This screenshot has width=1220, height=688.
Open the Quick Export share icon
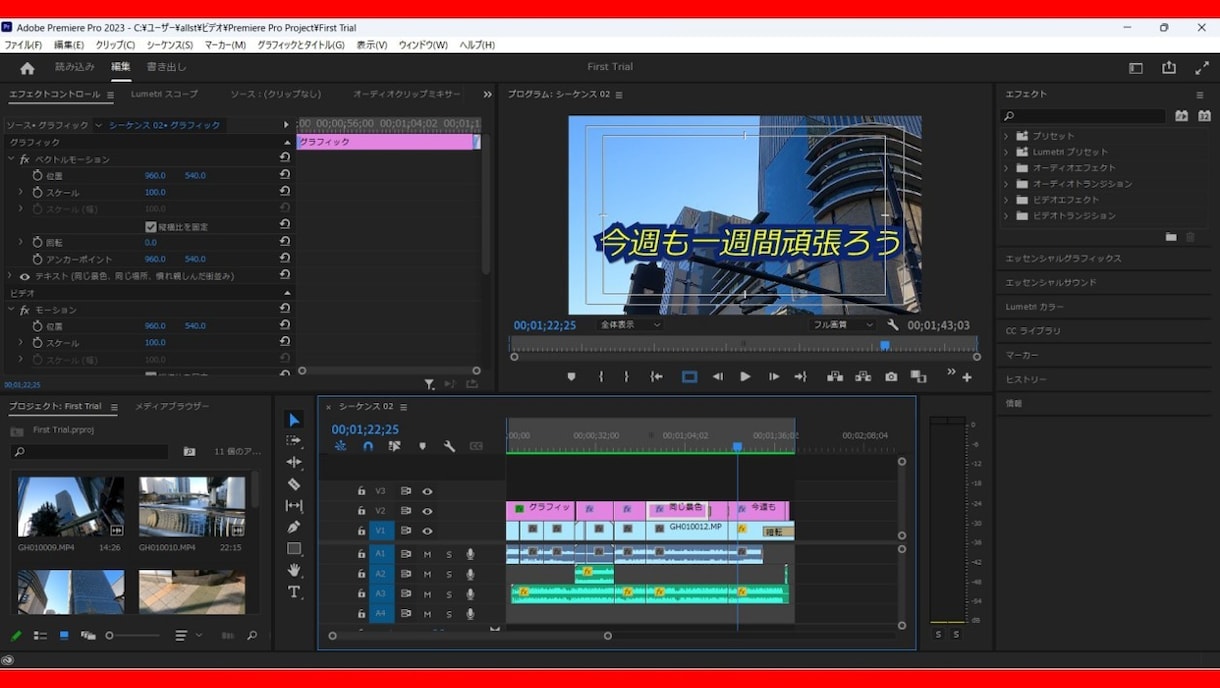1169,68
